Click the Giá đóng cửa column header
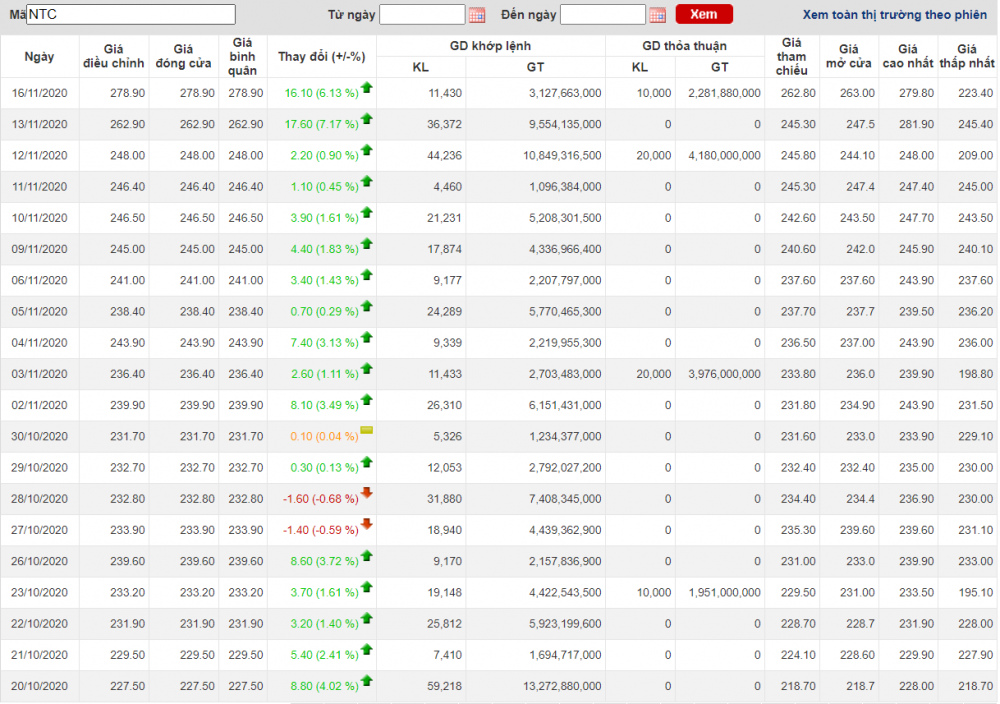 pos(184,57)
